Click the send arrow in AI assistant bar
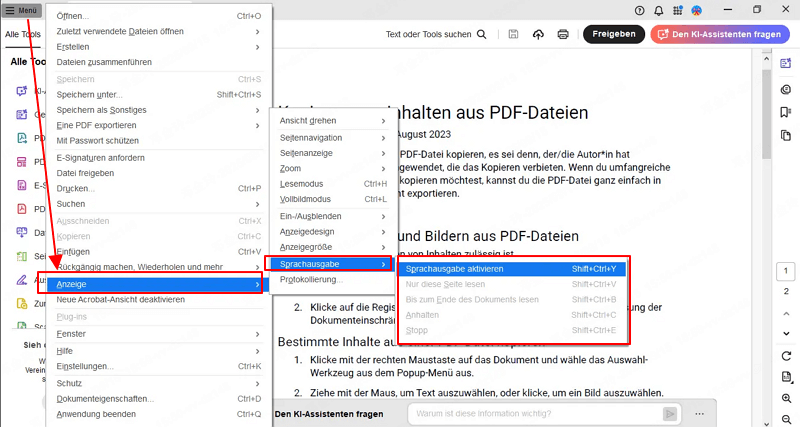The width and height of the screenshot is (800, 427). [x=670, y=414]
